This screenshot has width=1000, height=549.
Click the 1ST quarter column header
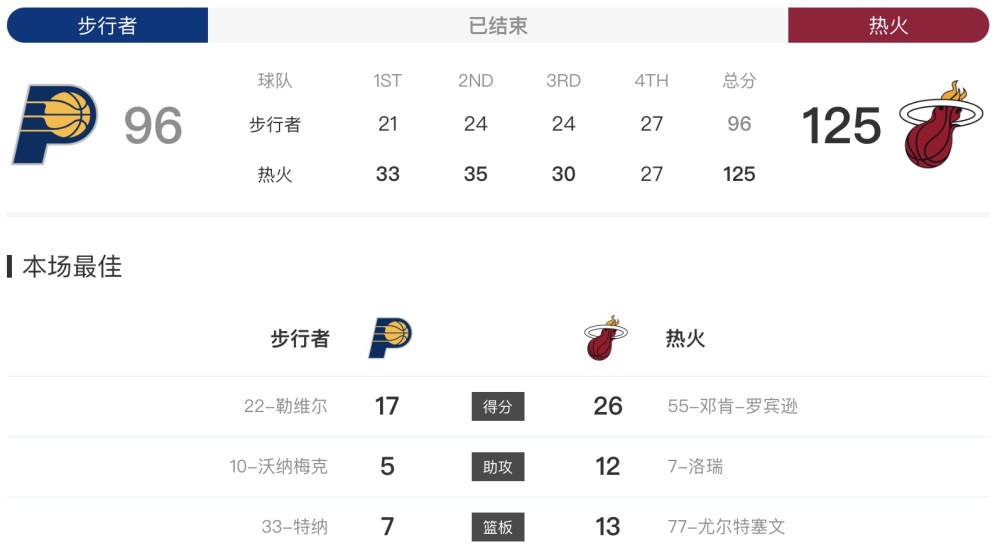point(388,80)
